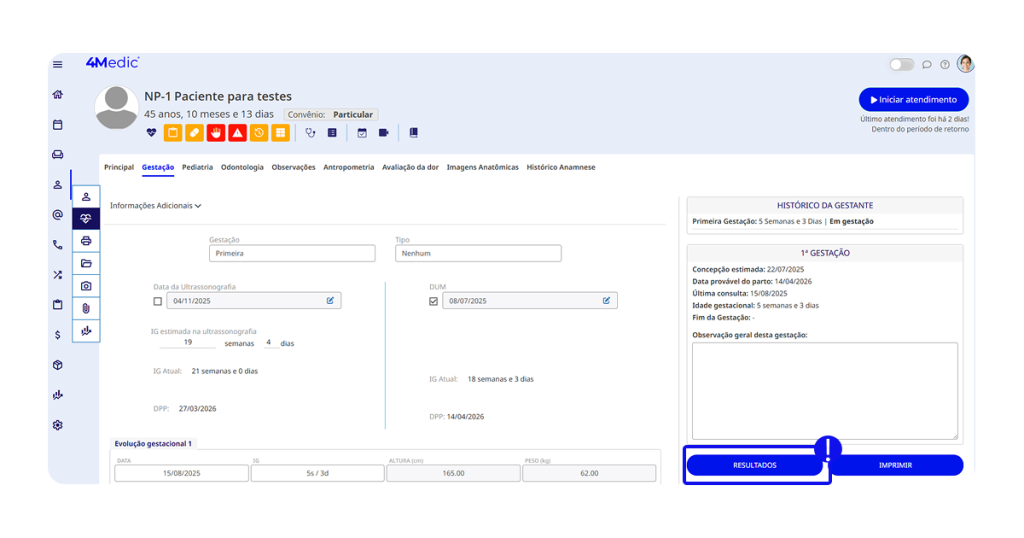
Task: Click the red warning triangle icon
Action: click(x=237, y=132)
